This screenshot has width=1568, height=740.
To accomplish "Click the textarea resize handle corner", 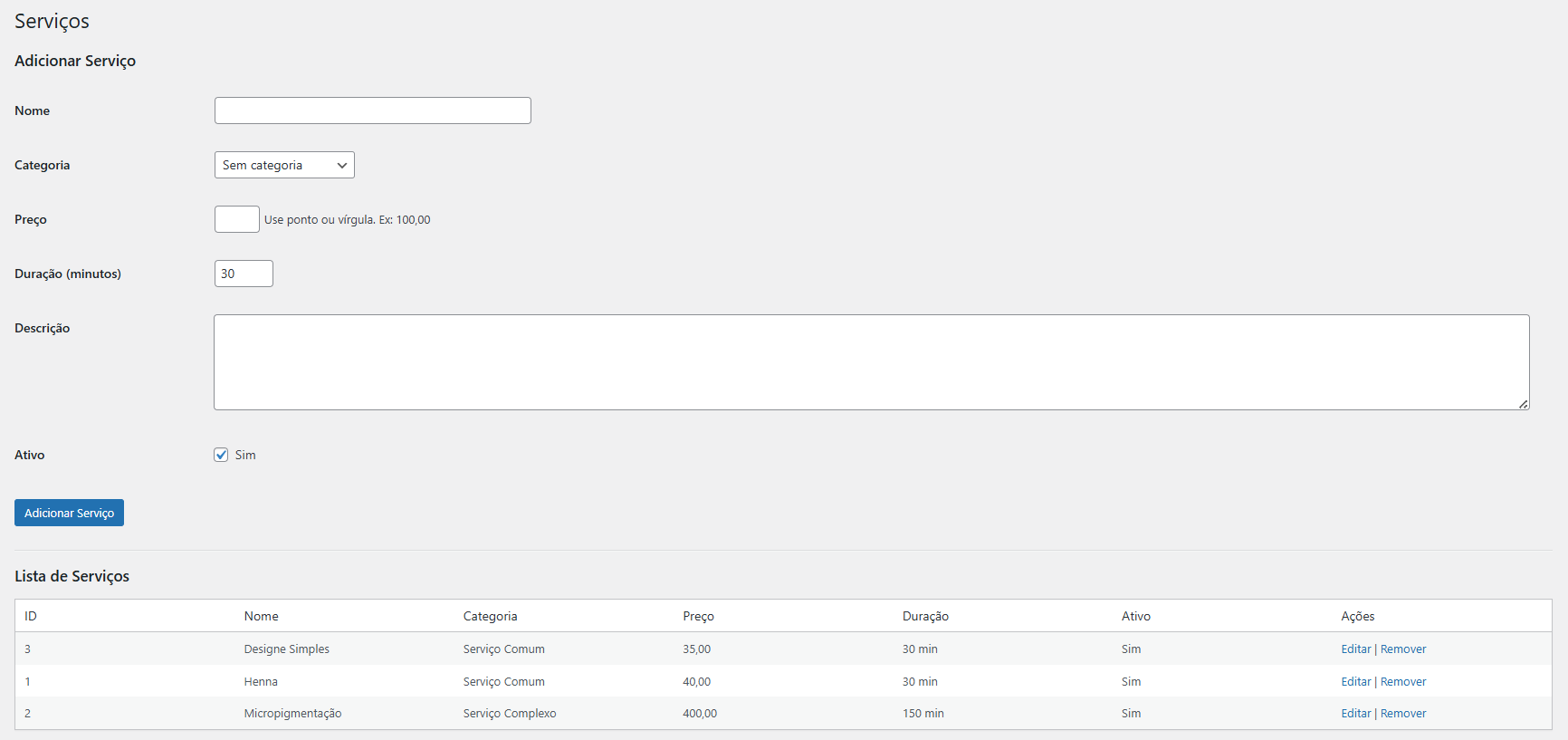I will pyautogui.click(x=1524, y=404).
